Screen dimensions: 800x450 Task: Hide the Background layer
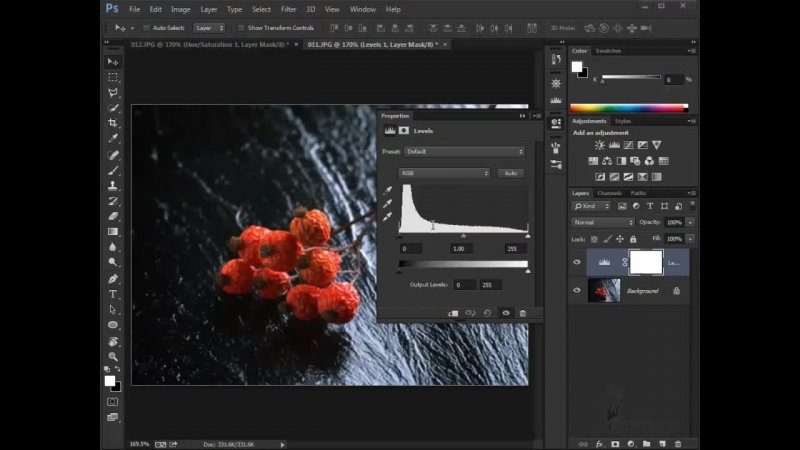pos(577,290)
